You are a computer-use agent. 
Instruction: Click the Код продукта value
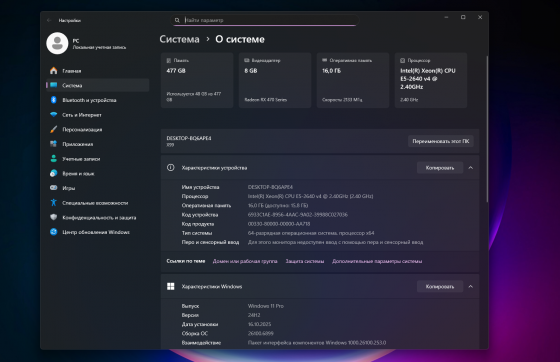279,224
